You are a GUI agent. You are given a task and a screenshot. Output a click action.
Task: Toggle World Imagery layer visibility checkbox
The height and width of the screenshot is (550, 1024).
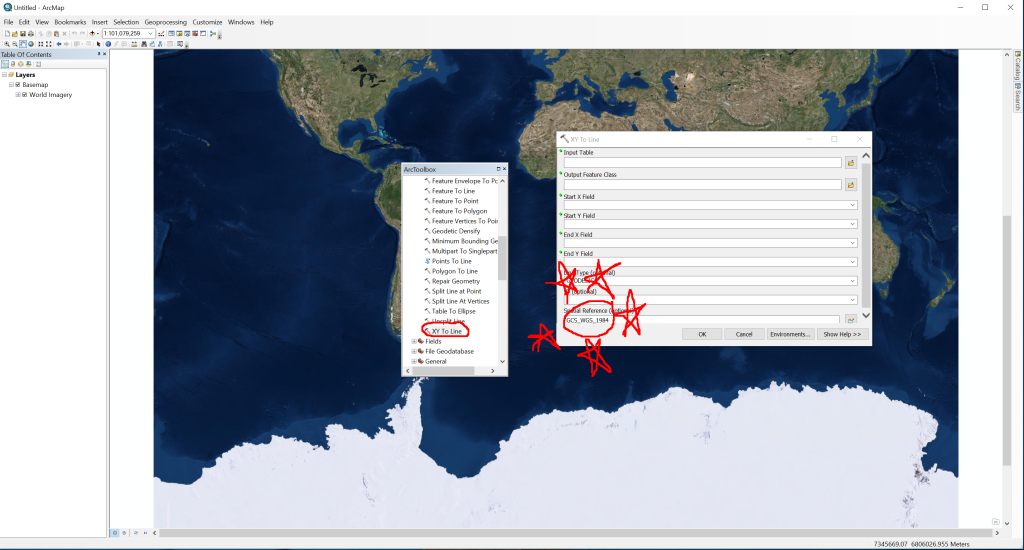[25, 95]
